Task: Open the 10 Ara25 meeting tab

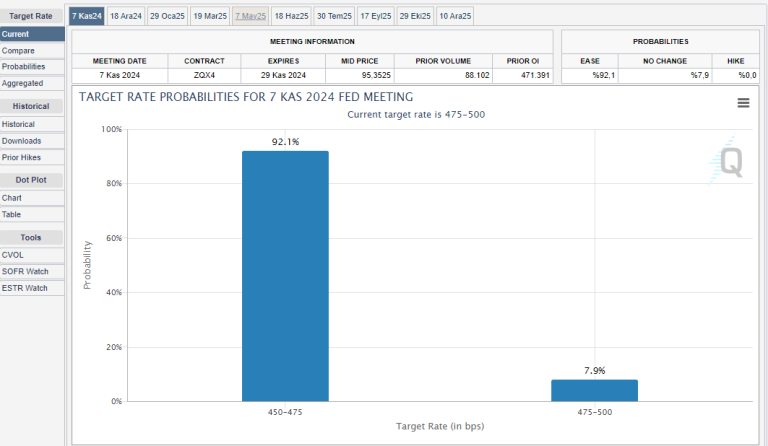Action: point(455,16)
